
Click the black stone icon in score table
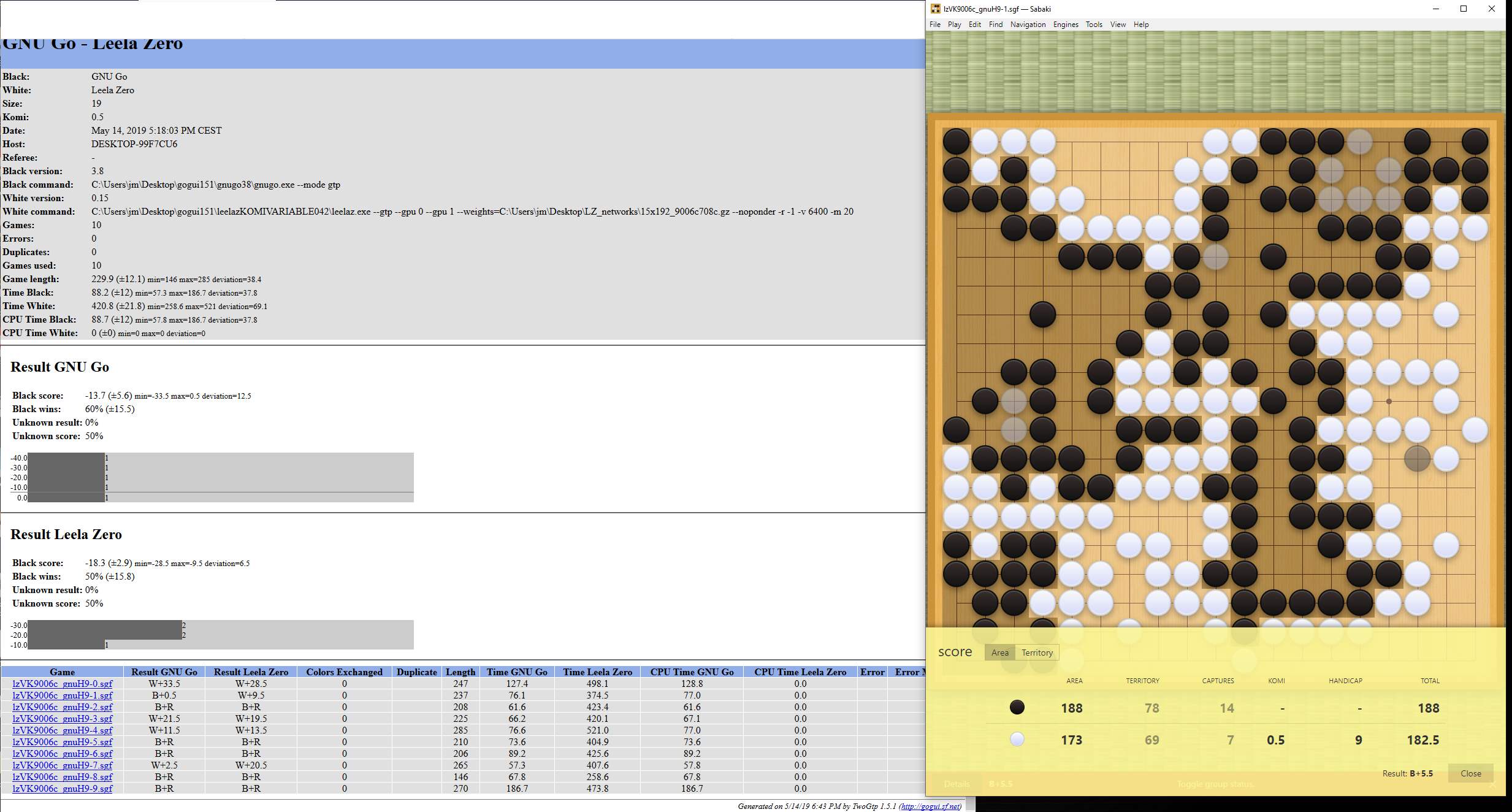1017,707
